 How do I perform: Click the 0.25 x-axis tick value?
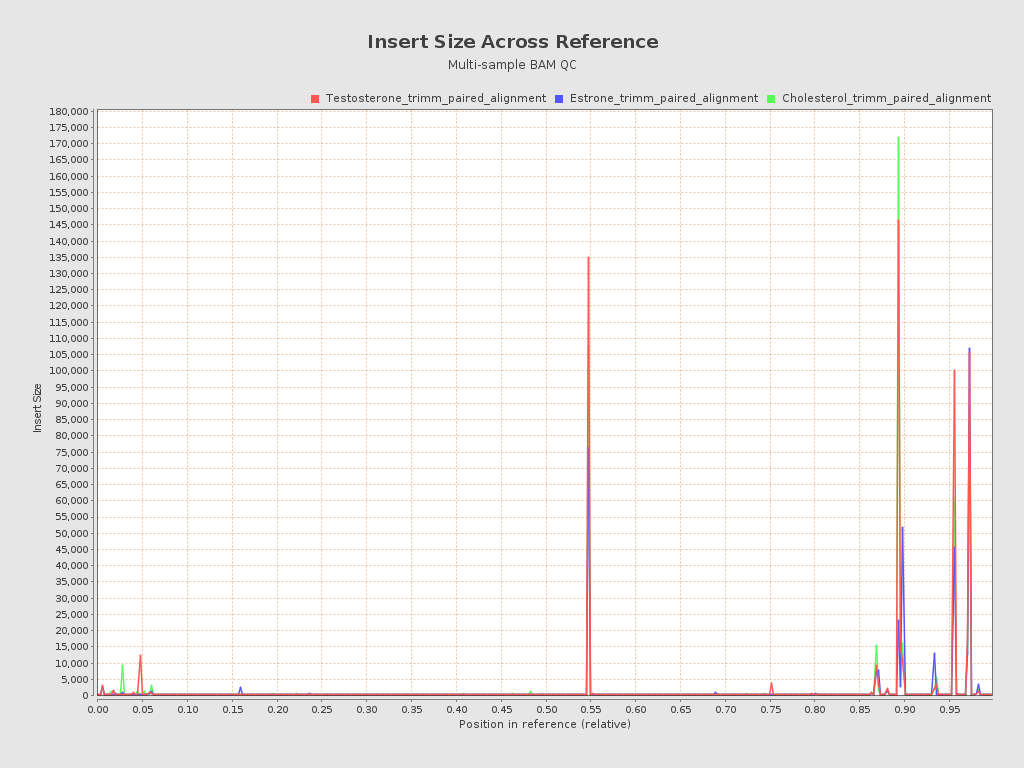pos(322,709)
